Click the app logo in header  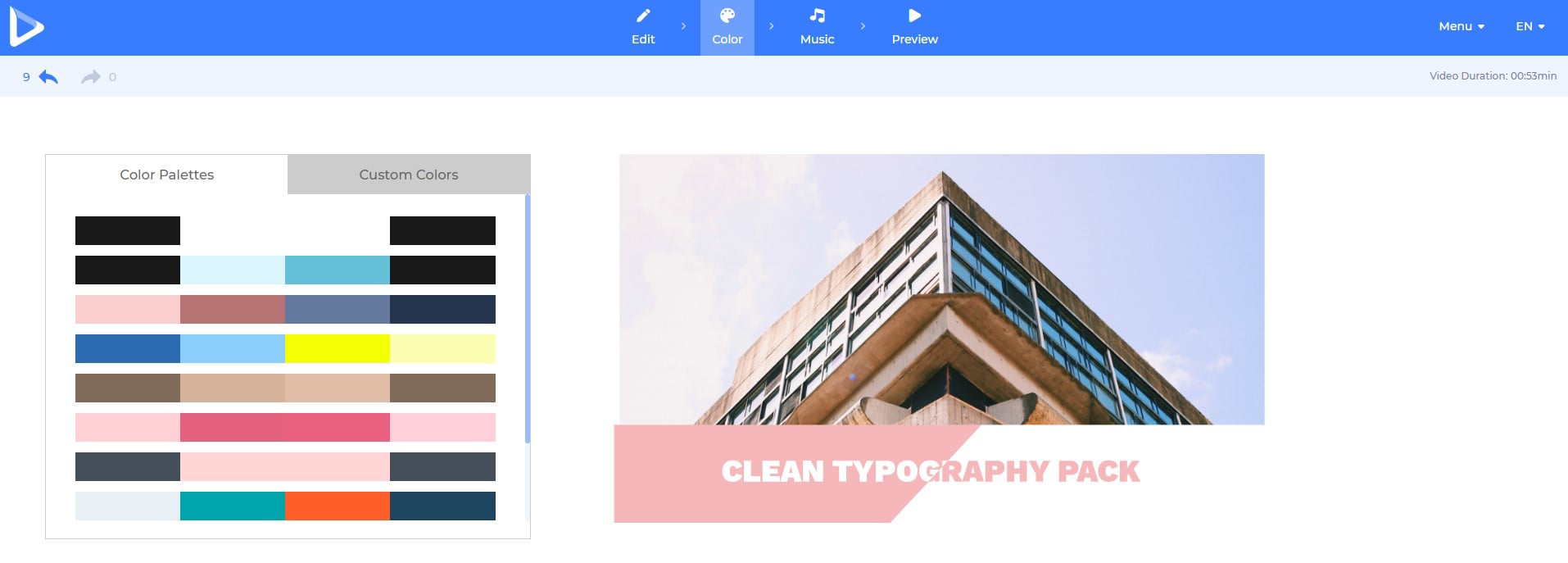(26, 27)
